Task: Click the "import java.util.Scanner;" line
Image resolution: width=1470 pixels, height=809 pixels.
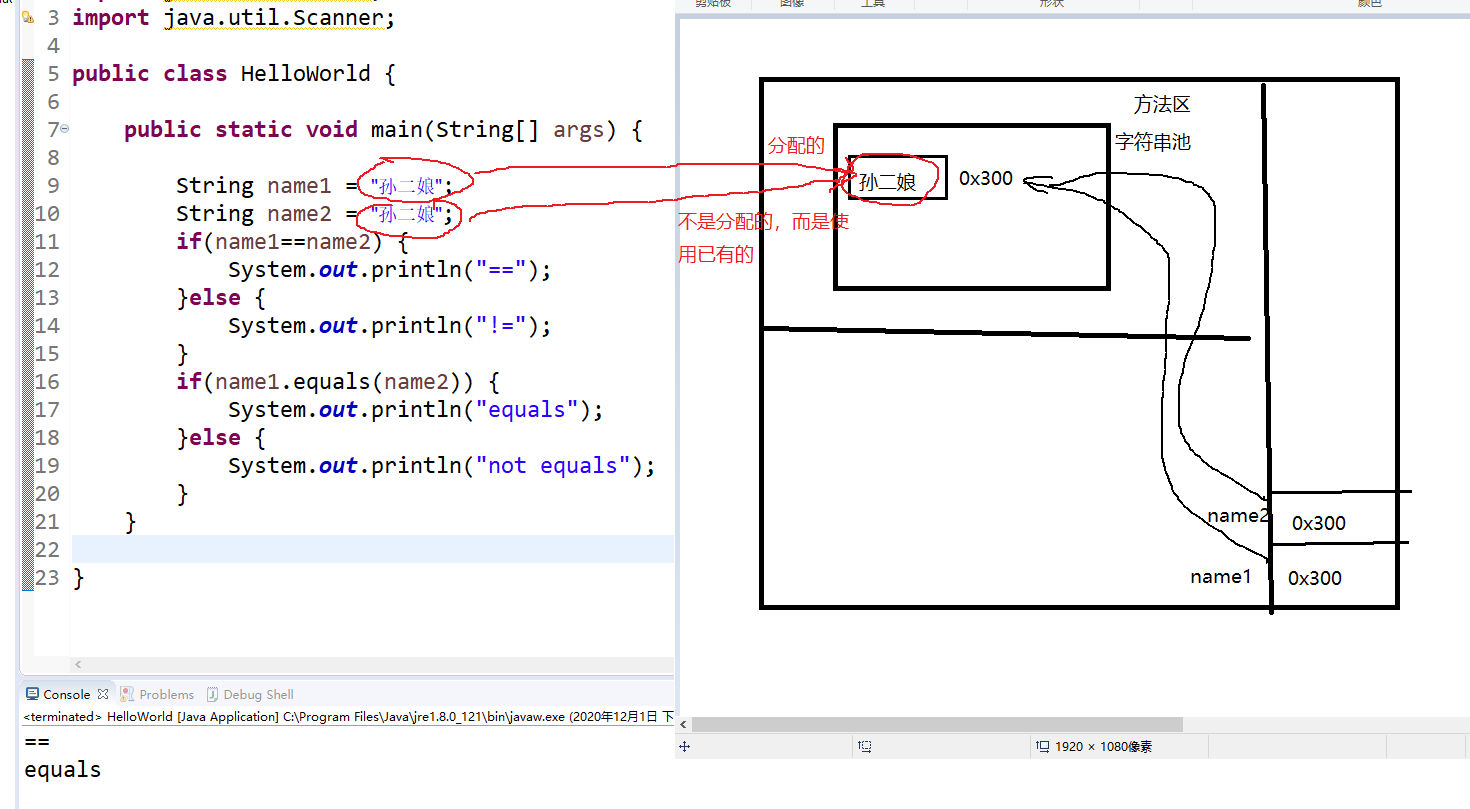Action: pos(234,18)
